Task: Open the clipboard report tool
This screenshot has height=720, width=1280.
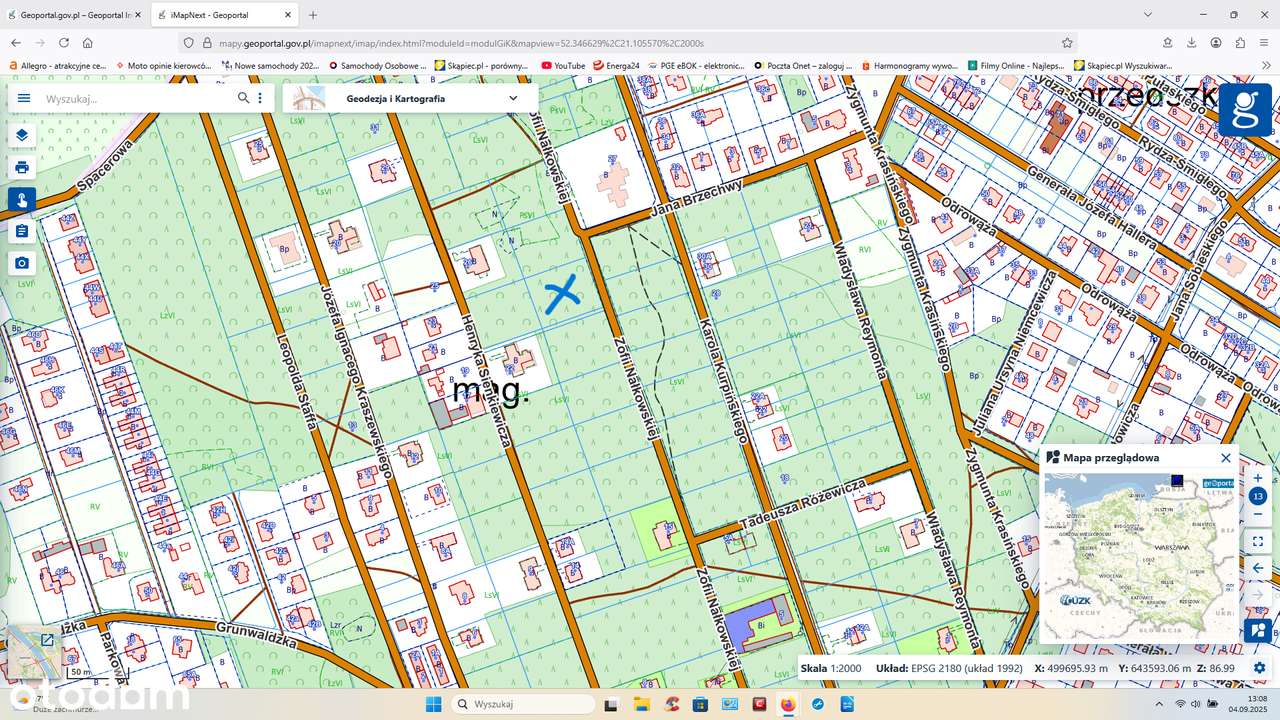Action: pyautogui.click(x=22, y=231)
